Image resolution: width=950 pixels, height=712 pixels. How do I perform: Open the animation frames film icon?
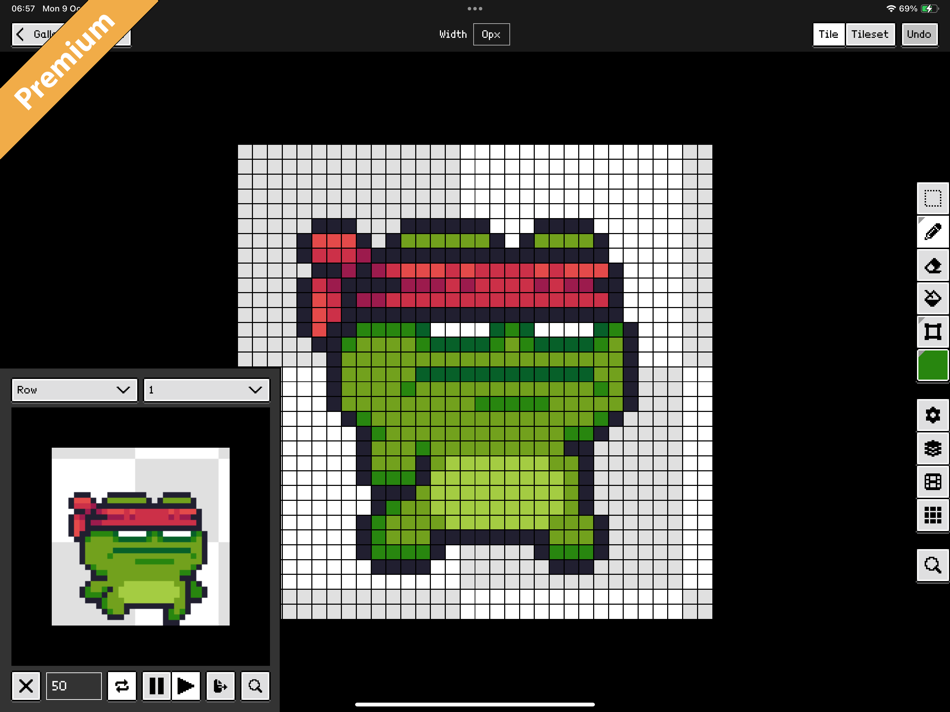click(932, 482)
